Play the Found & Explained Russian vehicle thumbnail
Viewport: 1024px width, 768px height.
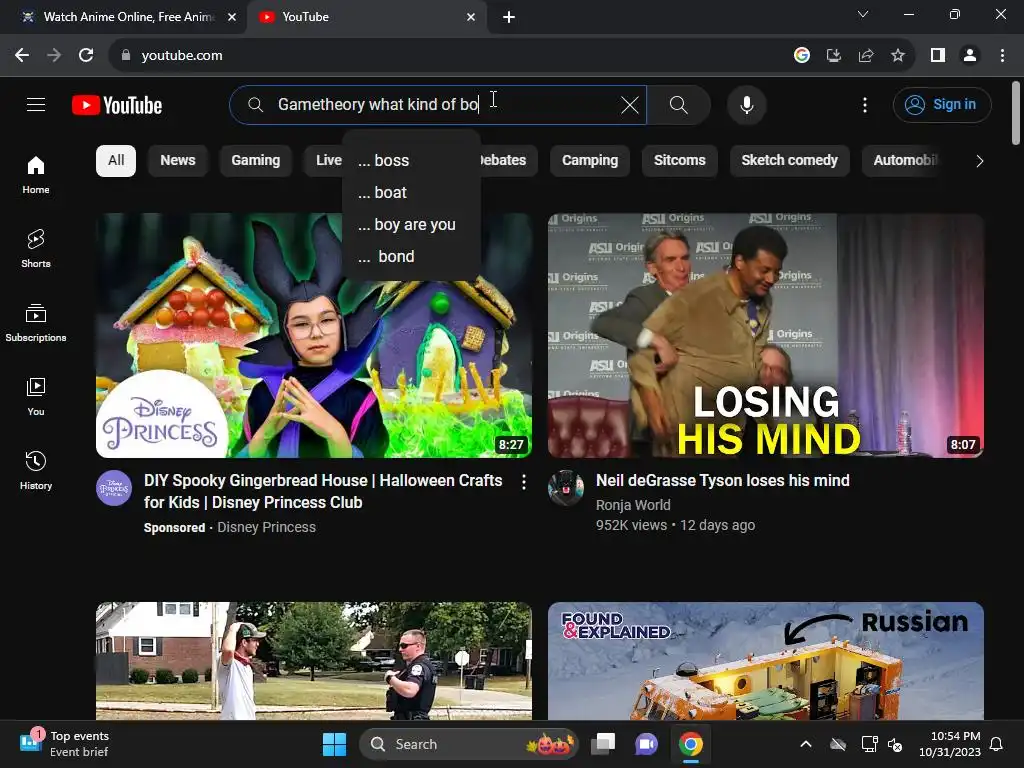765,660
